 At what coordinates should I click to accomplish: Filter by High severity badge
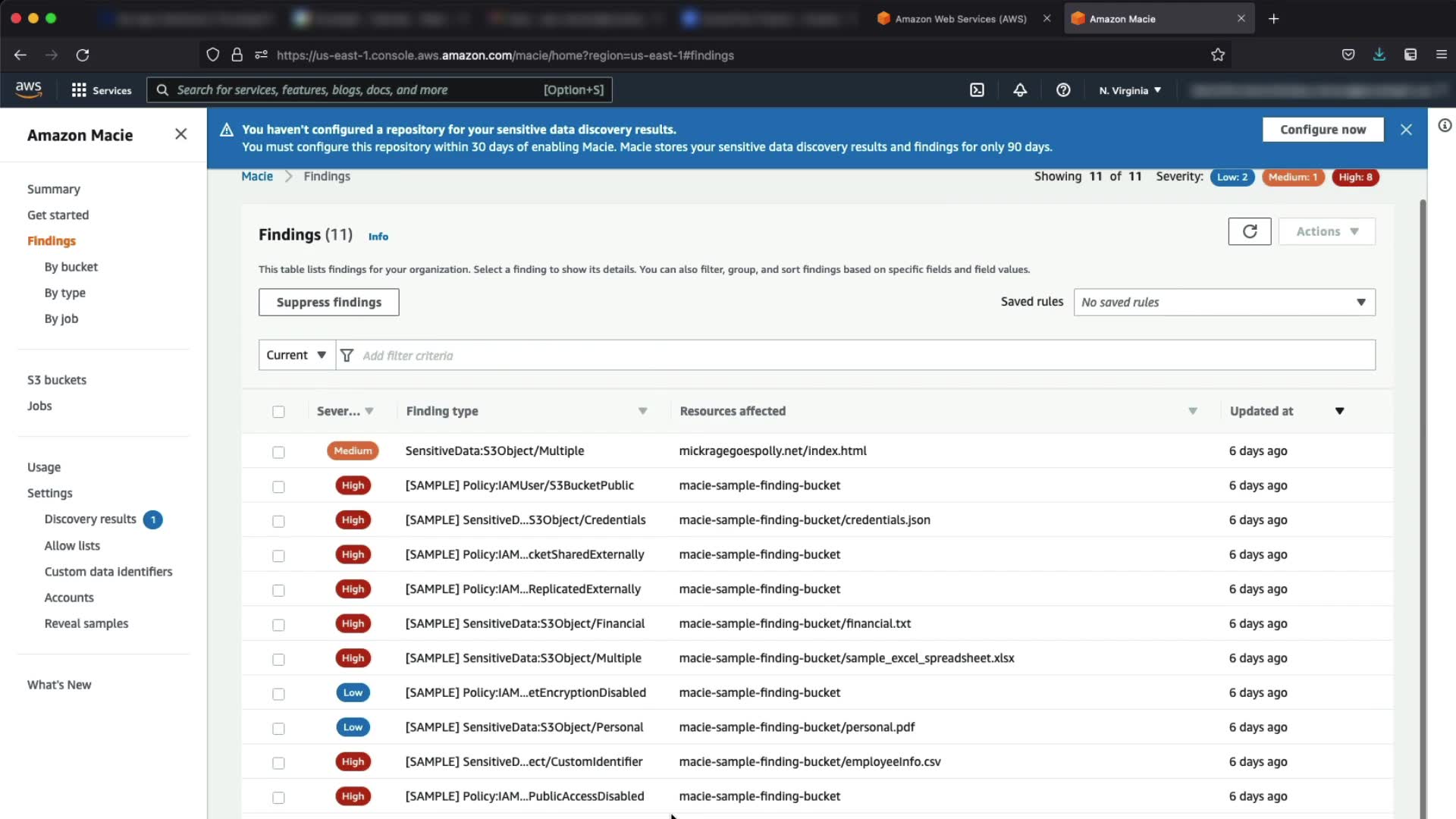[1355, 177]
